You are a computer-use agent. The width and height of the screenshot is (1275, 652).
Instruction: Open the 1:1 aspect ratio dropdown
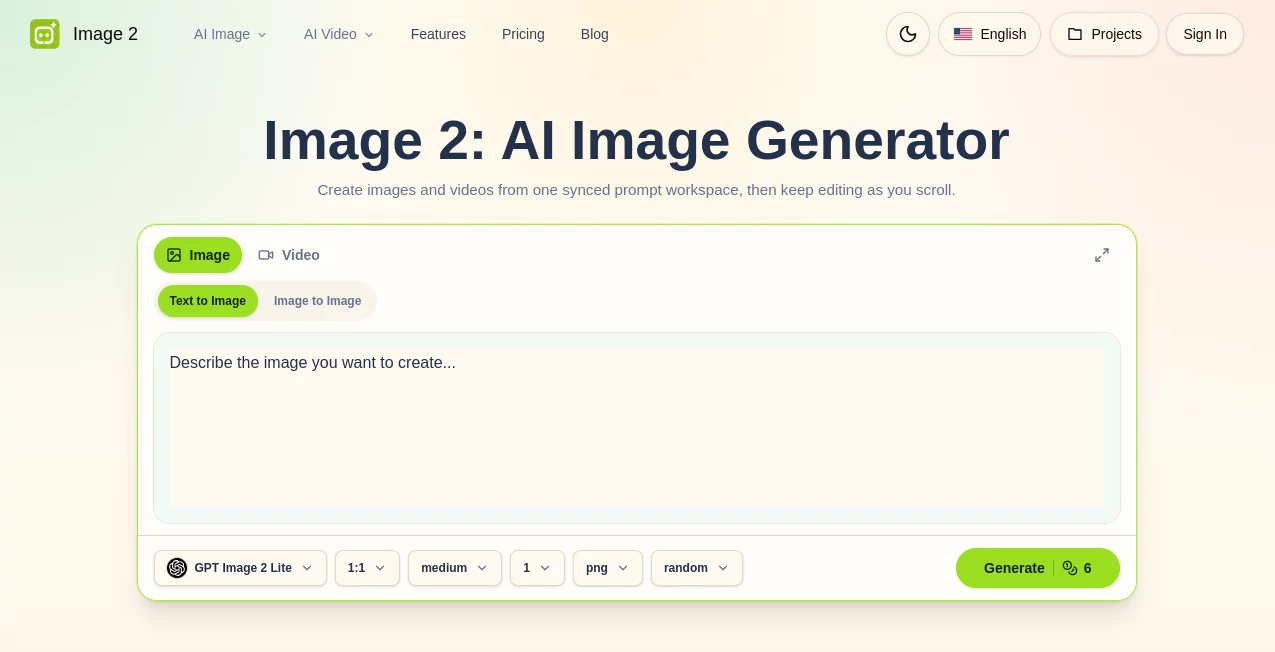(x=367, y=568)
